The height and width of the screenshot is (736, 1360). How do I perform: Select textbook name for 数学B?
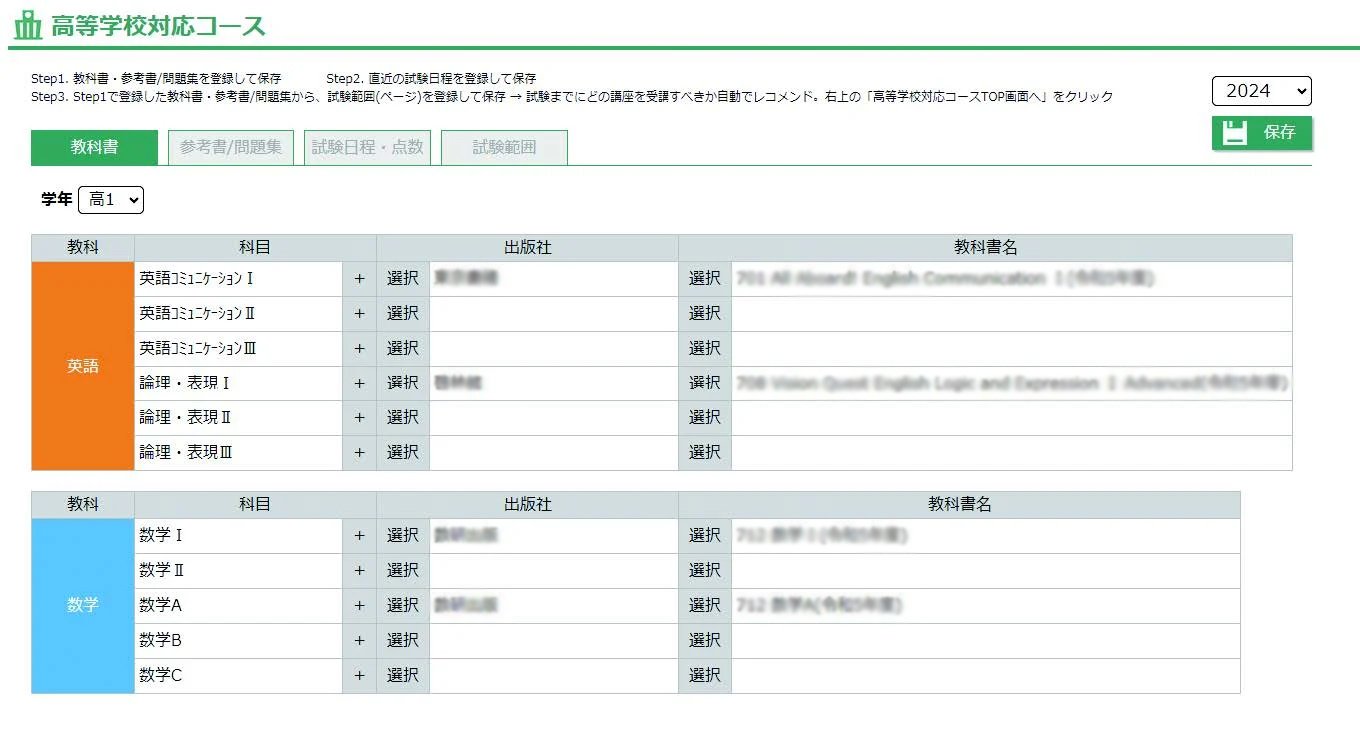[705, 640]
